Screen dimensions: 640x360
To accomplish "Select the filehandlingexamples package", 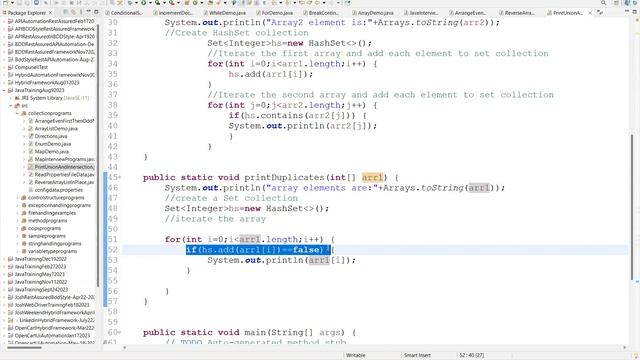I will coord(48,213).
